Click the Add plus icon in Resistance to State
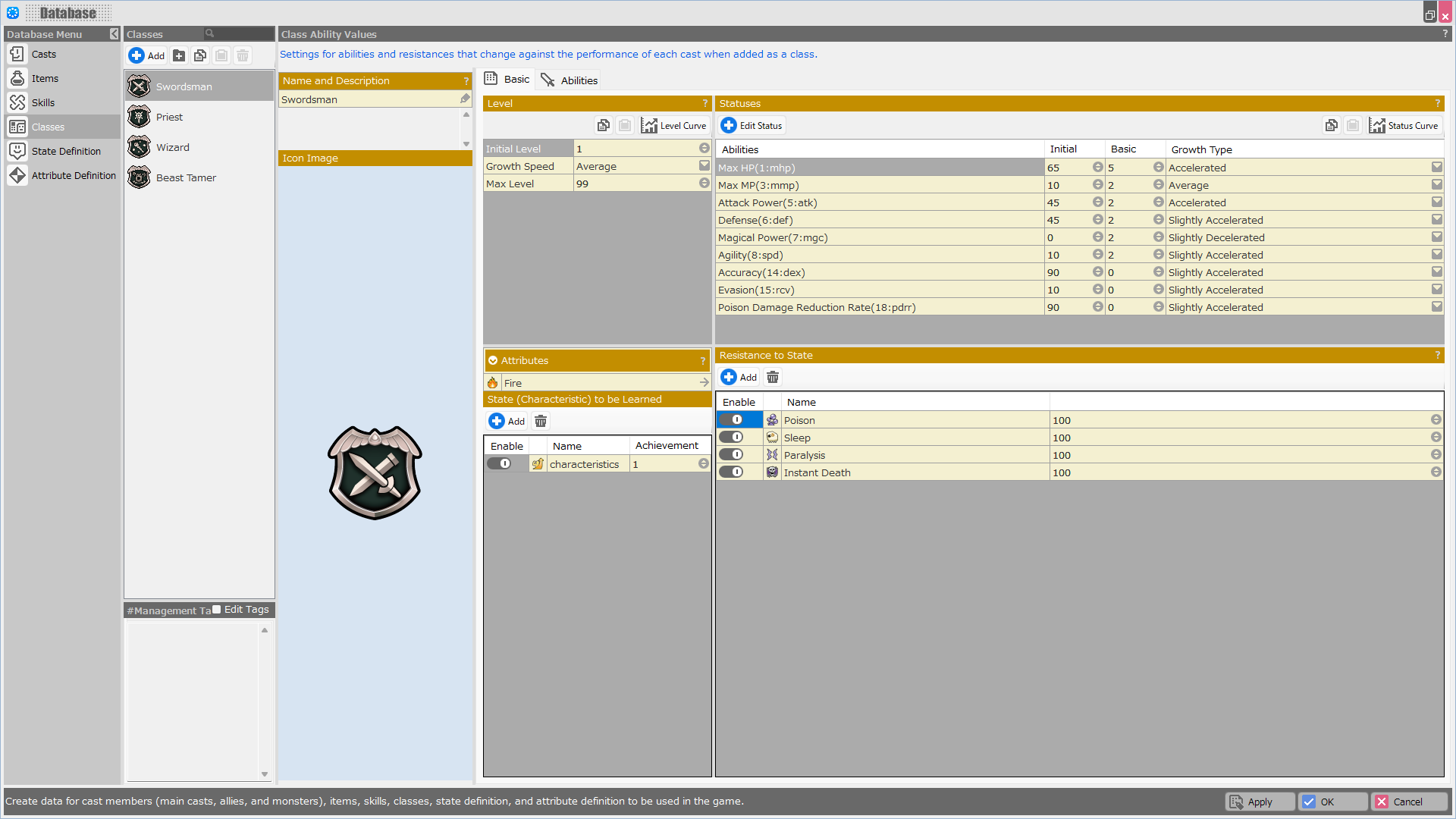 point(729,377)
